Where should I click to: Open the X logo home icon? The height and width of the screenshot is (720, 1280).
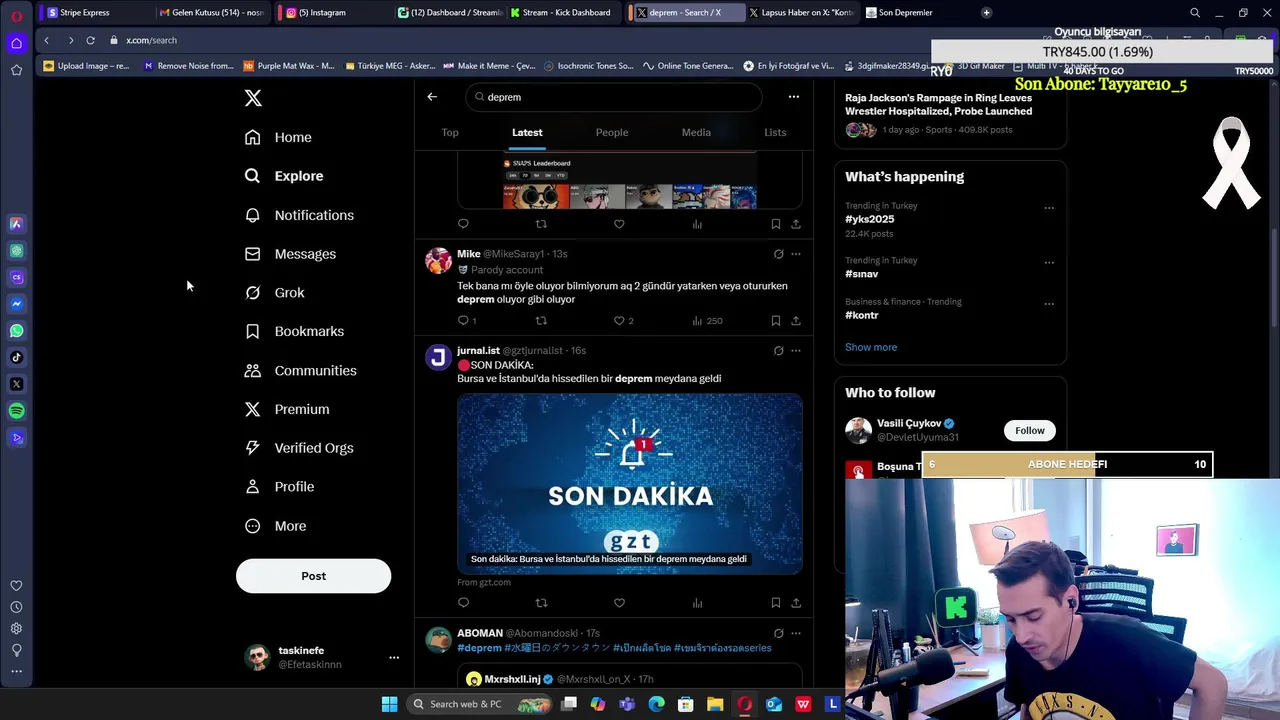point(253,98)
